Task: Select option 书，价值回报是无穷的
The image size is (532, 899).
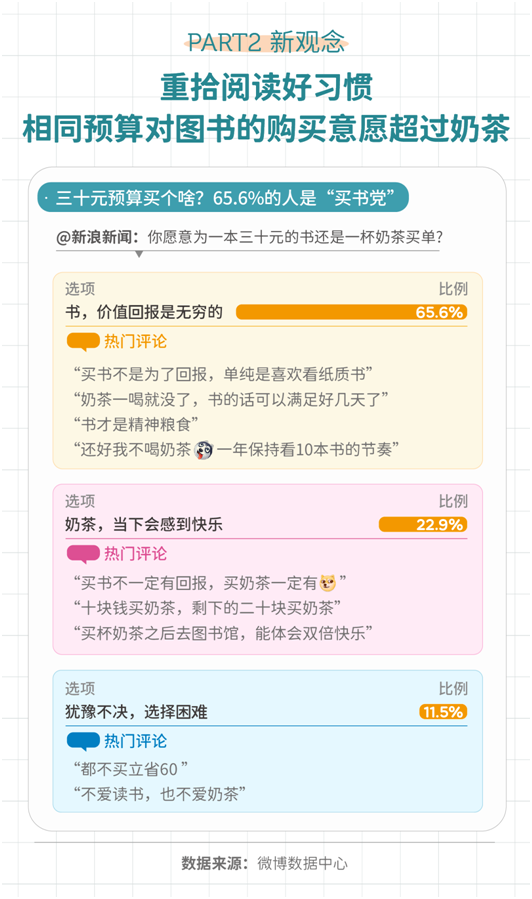Action: (x=143, y=312)
